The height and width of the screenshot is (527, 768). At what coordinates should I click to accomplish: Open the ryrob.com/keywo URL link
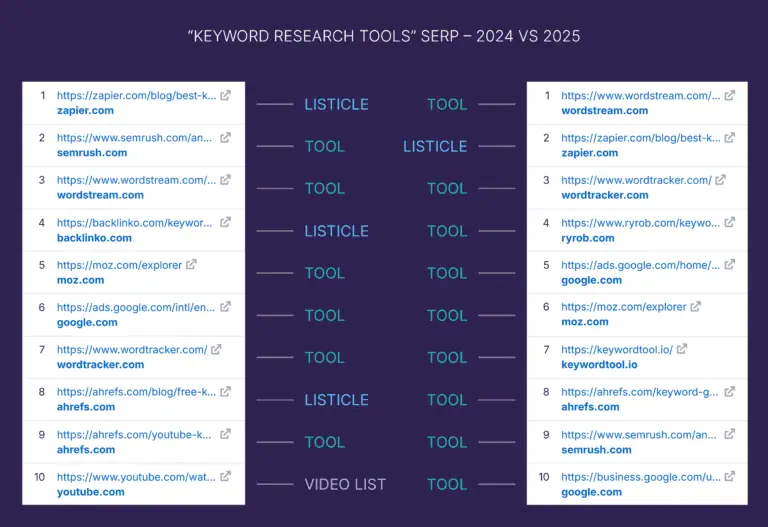tap(641, 223)
